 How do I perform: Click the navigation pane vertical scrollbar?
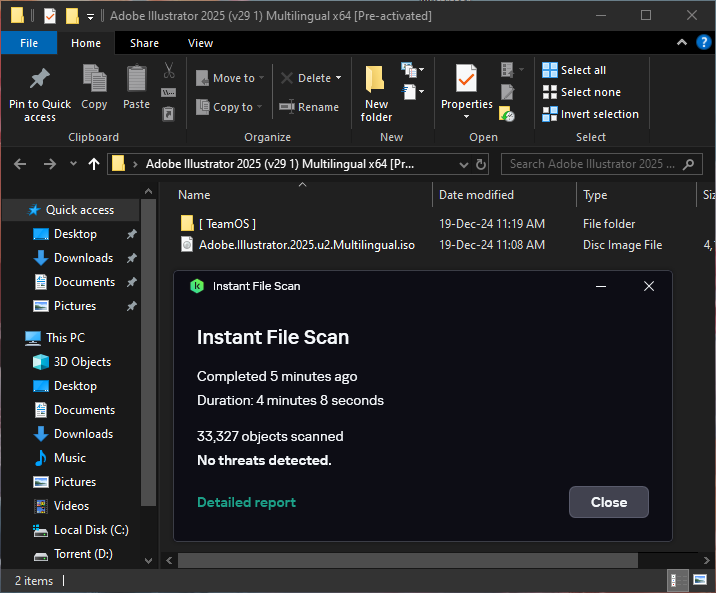pos(148,352)
